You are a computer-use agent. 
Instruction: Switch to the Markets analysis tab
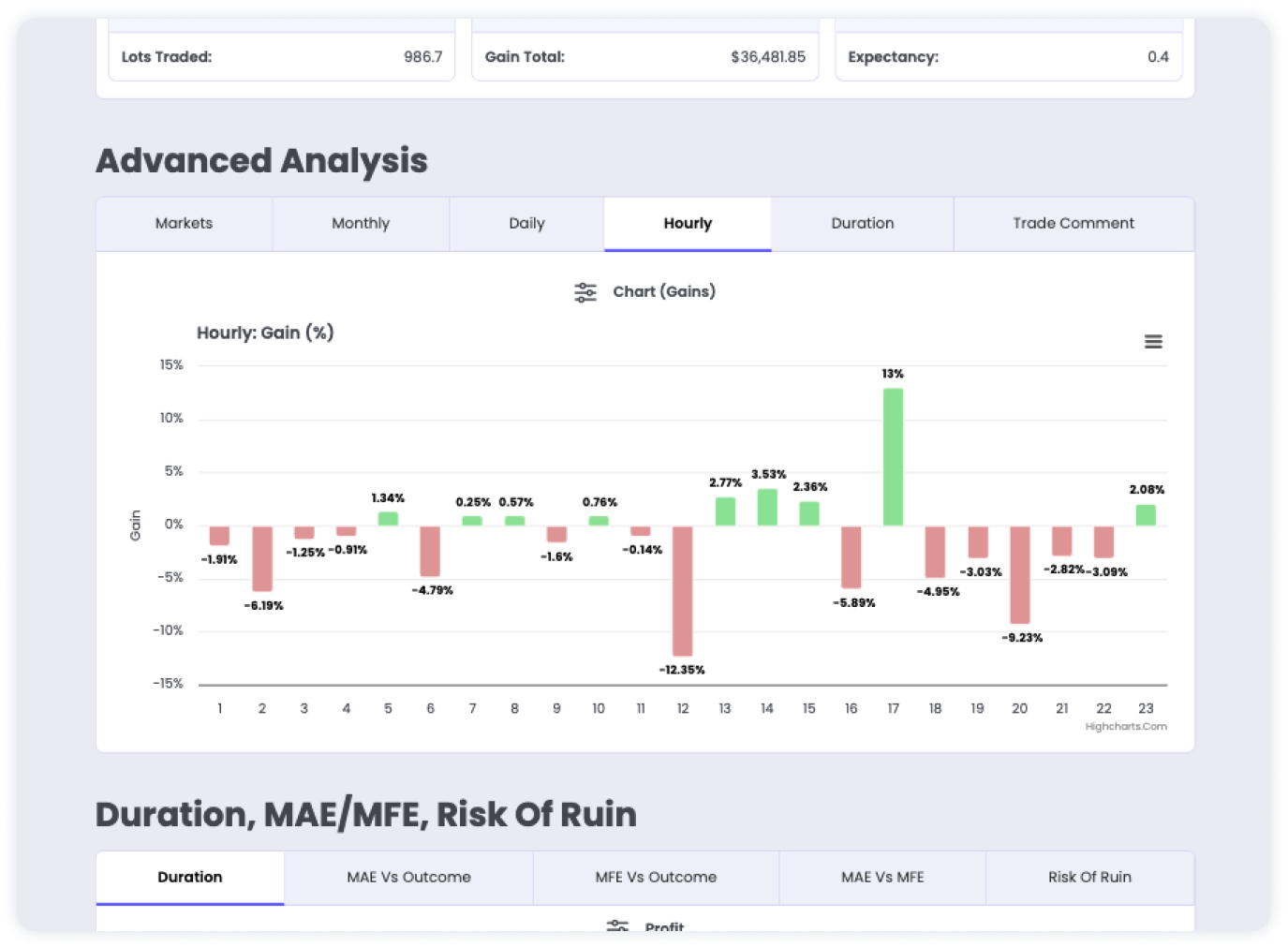tap(184, 223)
